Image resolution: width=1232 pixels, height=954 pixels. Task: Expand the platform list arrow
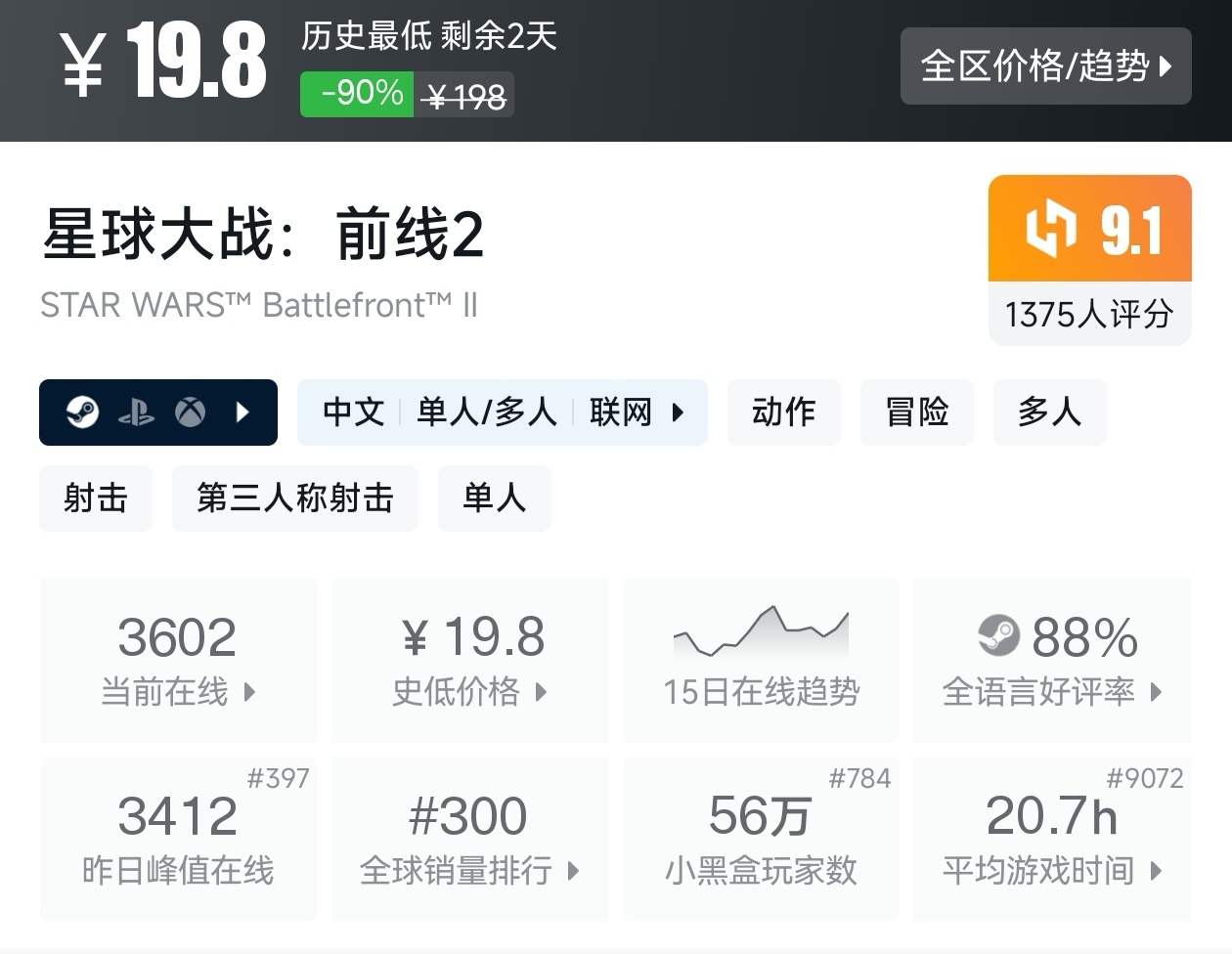tap(243, 412)
